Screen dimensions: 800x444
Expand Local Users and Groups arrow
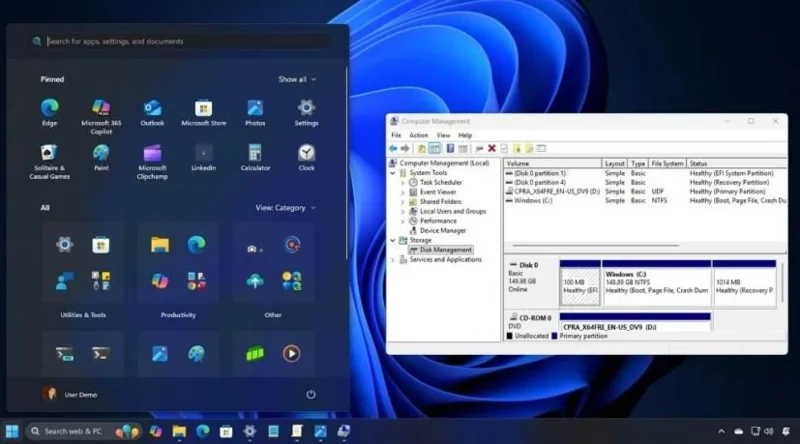pos(403,211)
